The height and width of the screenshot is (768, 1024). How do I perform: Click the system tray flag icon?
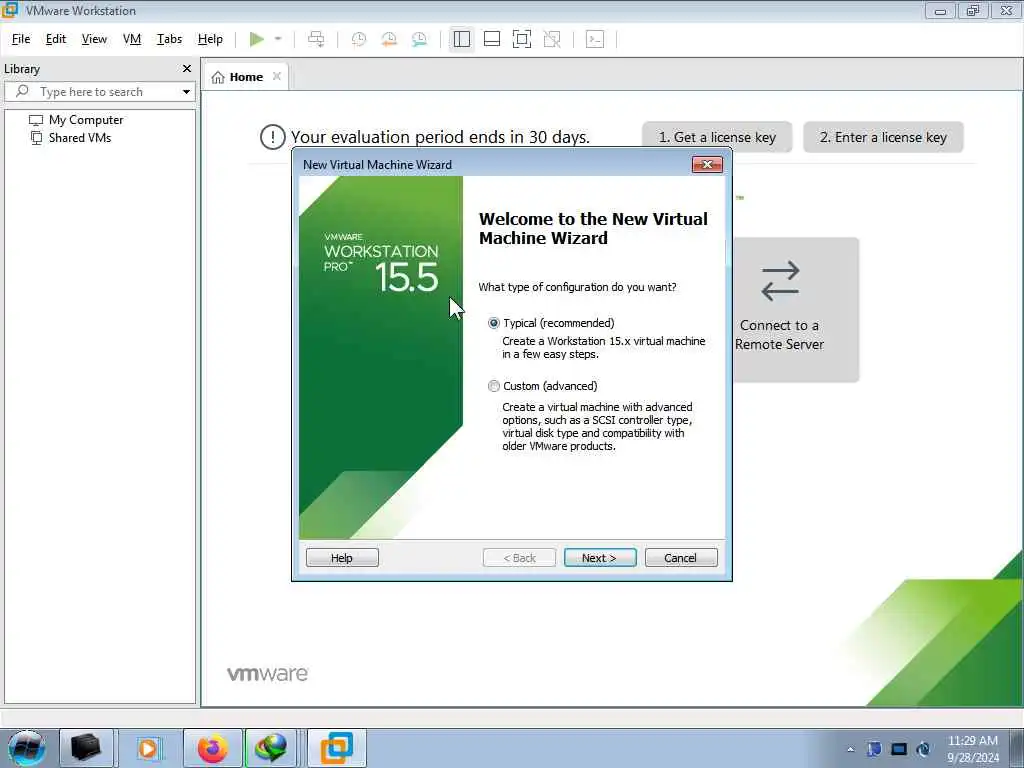(874, 749)
